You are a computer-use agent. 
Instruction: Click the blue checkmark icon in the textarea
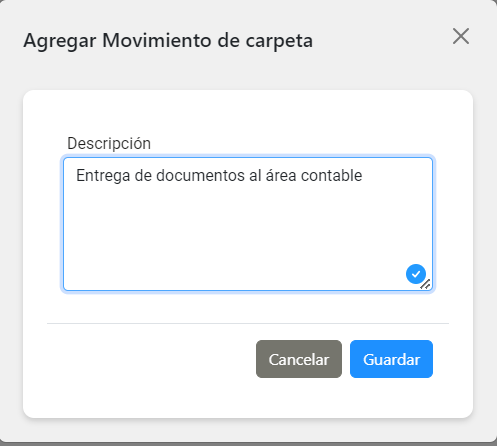point(416,274)
